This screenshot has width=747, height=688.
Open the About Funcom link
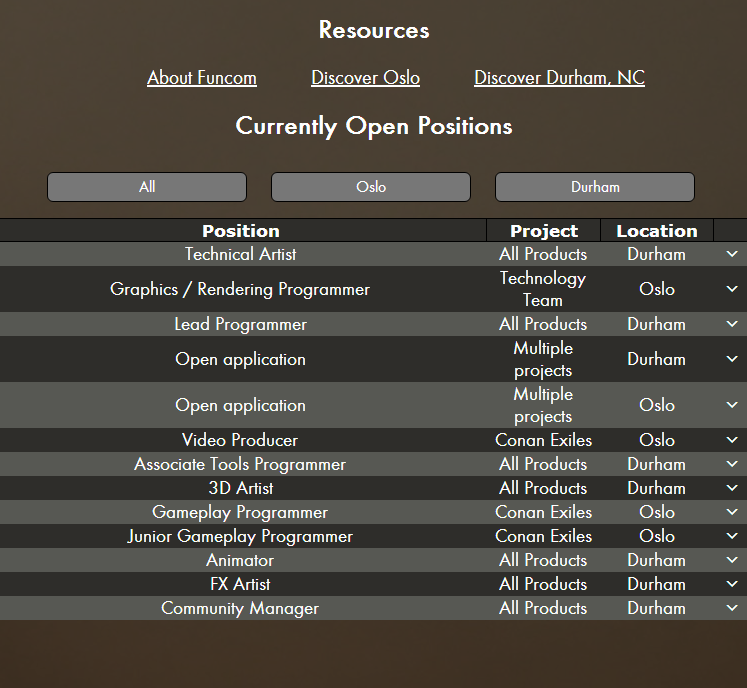click(202, 78)
